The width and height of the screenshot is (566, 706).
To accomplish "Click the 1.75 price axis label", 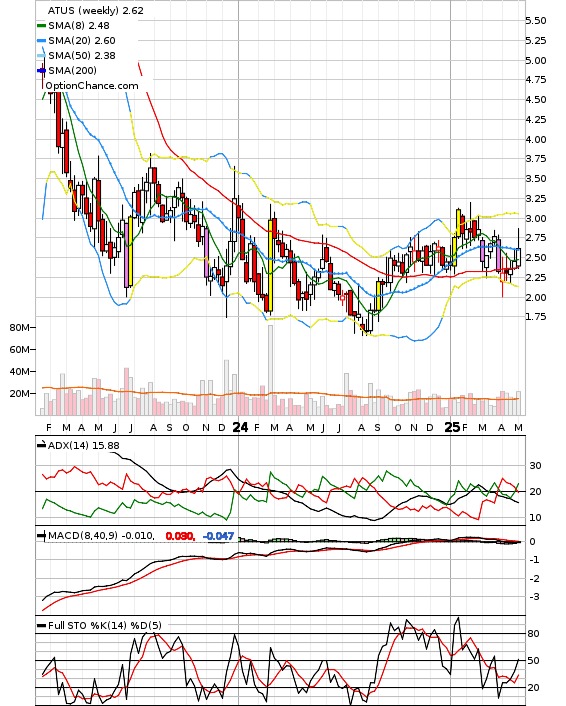I will click(536, 317).
